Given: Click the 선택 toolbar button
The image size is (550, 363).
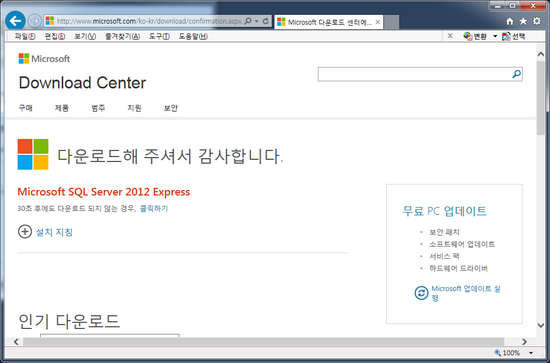Looking at the screenshot, I should pyautogui.click(x=514, y=36).
